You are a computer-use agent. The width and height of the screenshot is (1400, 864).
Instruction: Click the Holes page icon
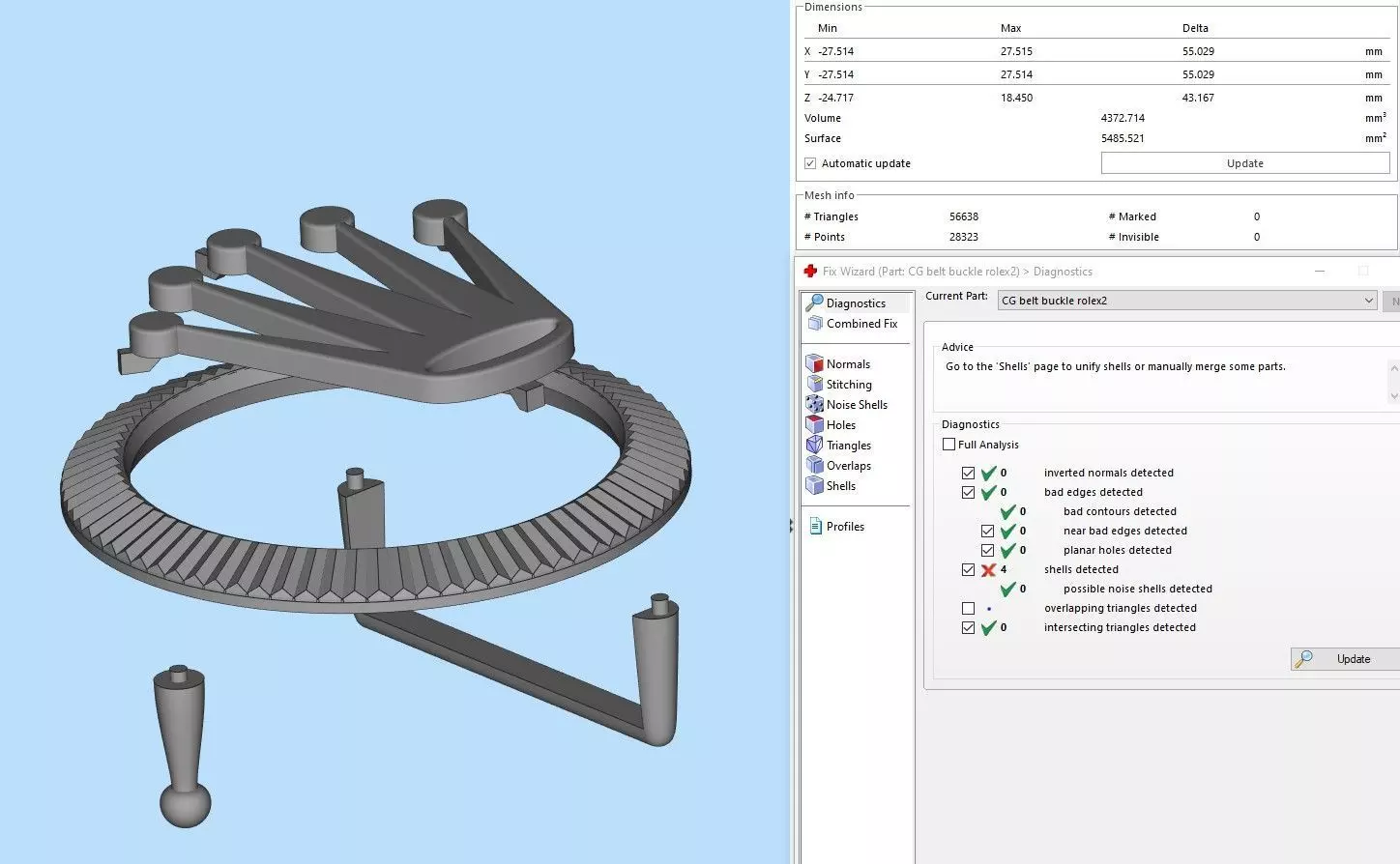pyautogui.click(x=814, y=425)
